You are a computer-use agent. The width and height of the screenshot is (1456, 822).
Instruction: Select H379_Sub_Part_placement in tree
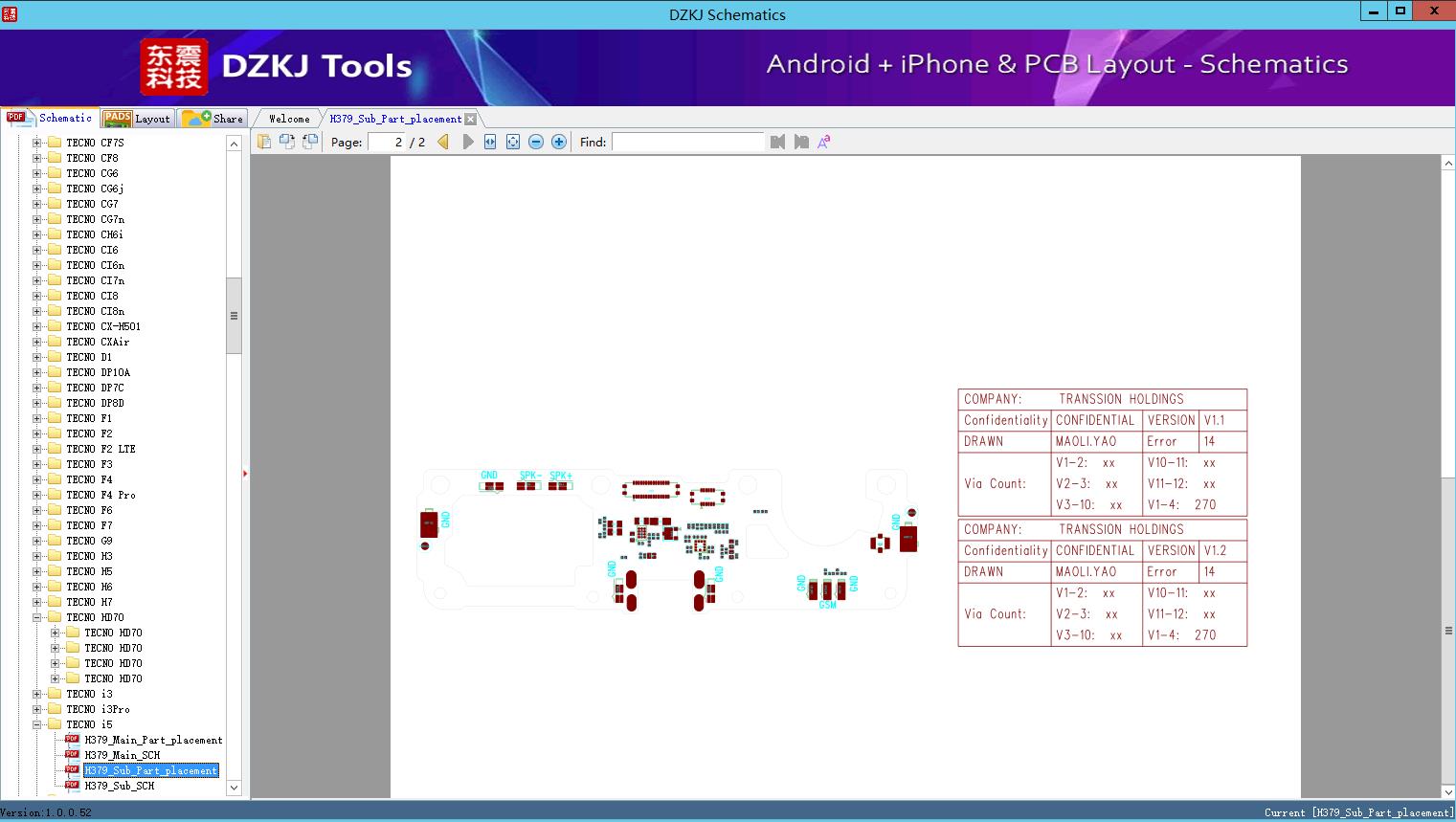[x=151, y=770]
